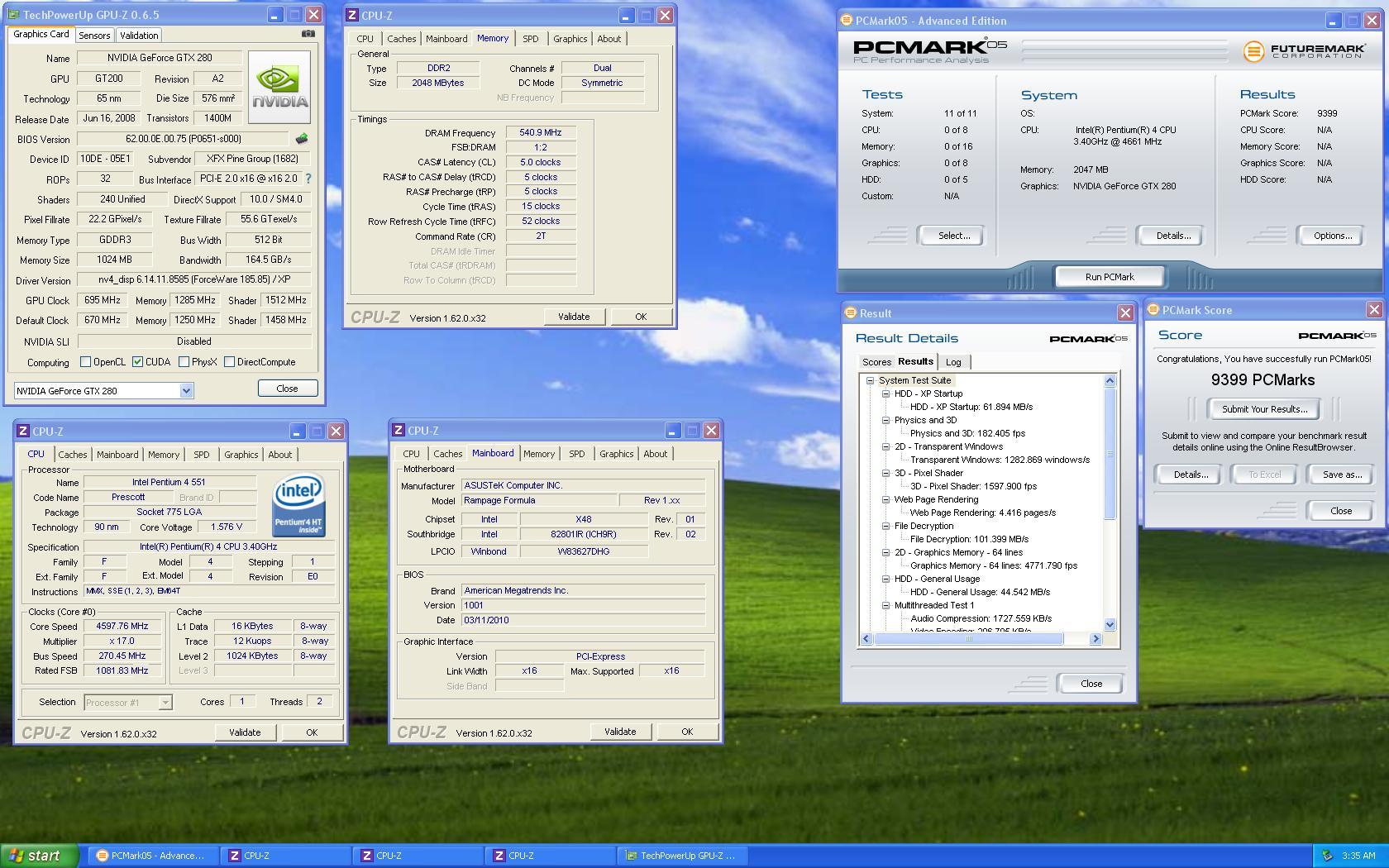
Task: Click the scroll up arrow in Result Details
Action: [1110, 380]
